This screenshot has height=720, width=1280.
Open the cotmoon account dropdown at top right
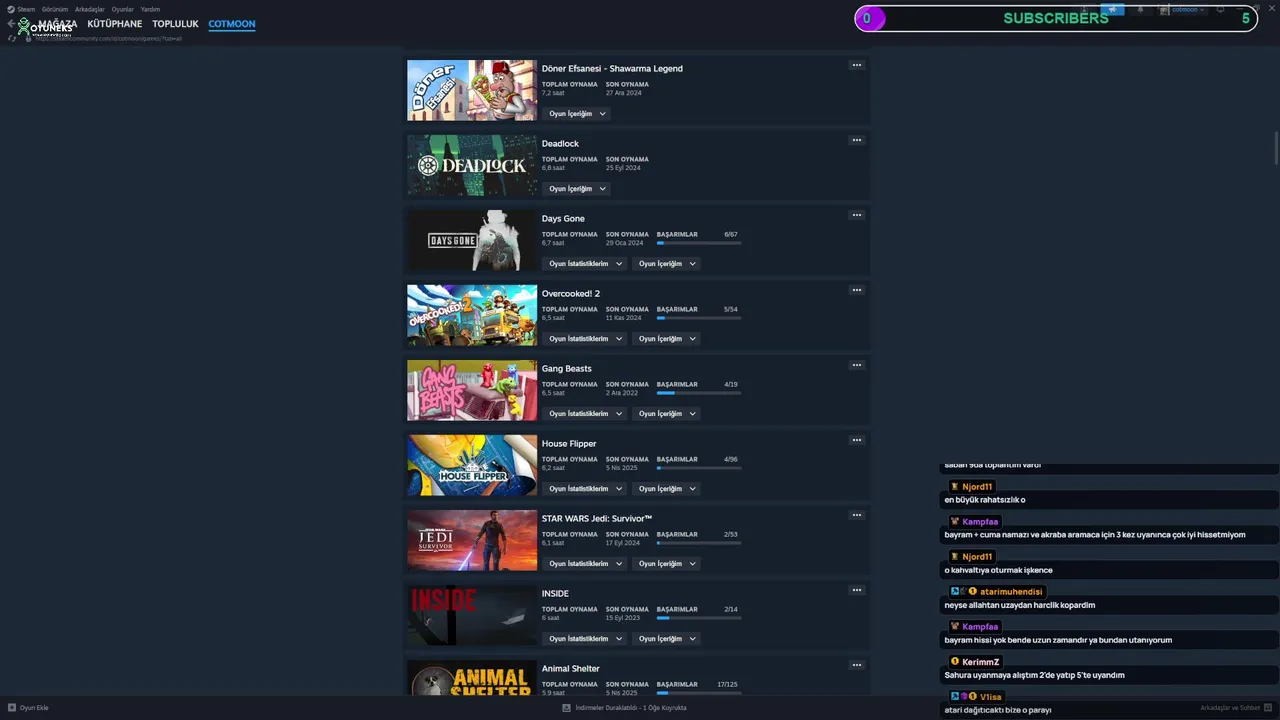click(1182, 9)
